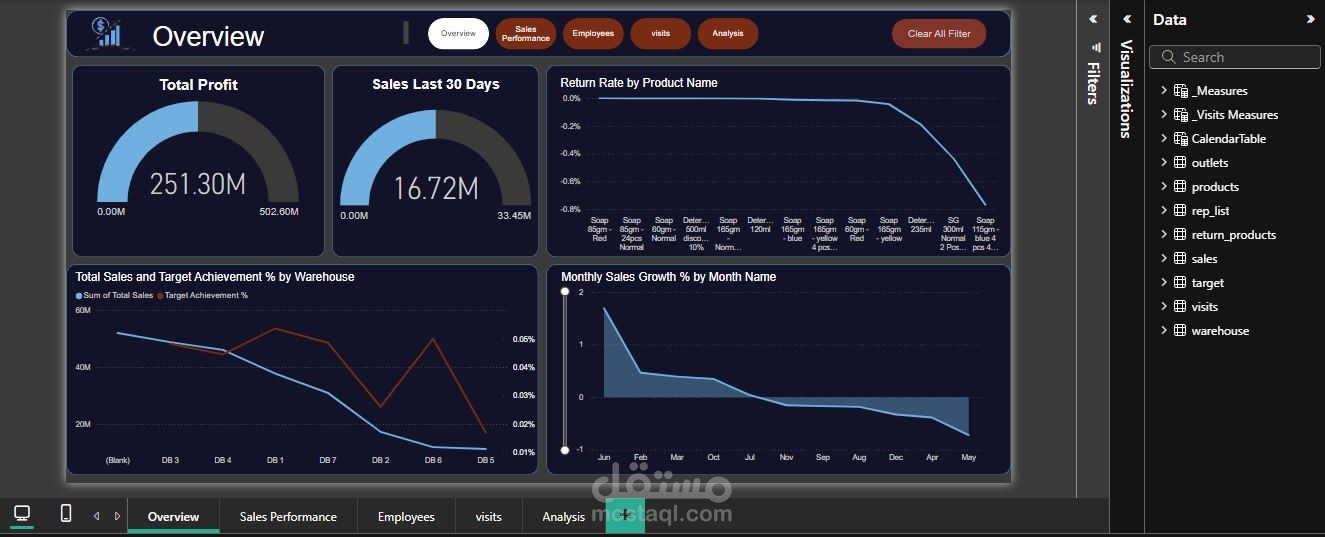This screenshot has height=537, width=1325.
Task: Click the Analysis navigation button in header
Action: coord(728,33)
